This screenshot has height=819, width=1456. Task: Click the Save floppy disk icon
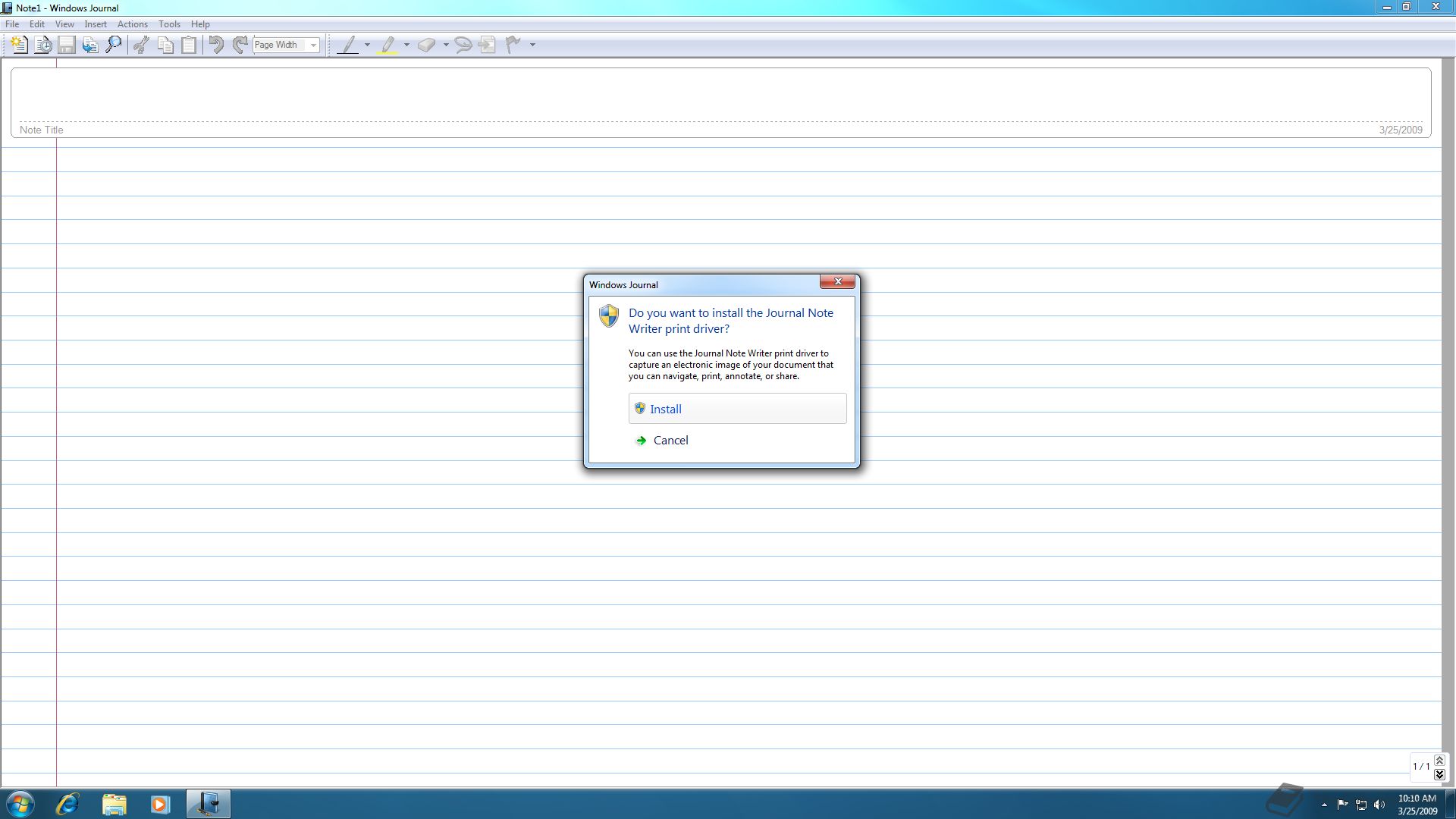coord(67,45)
